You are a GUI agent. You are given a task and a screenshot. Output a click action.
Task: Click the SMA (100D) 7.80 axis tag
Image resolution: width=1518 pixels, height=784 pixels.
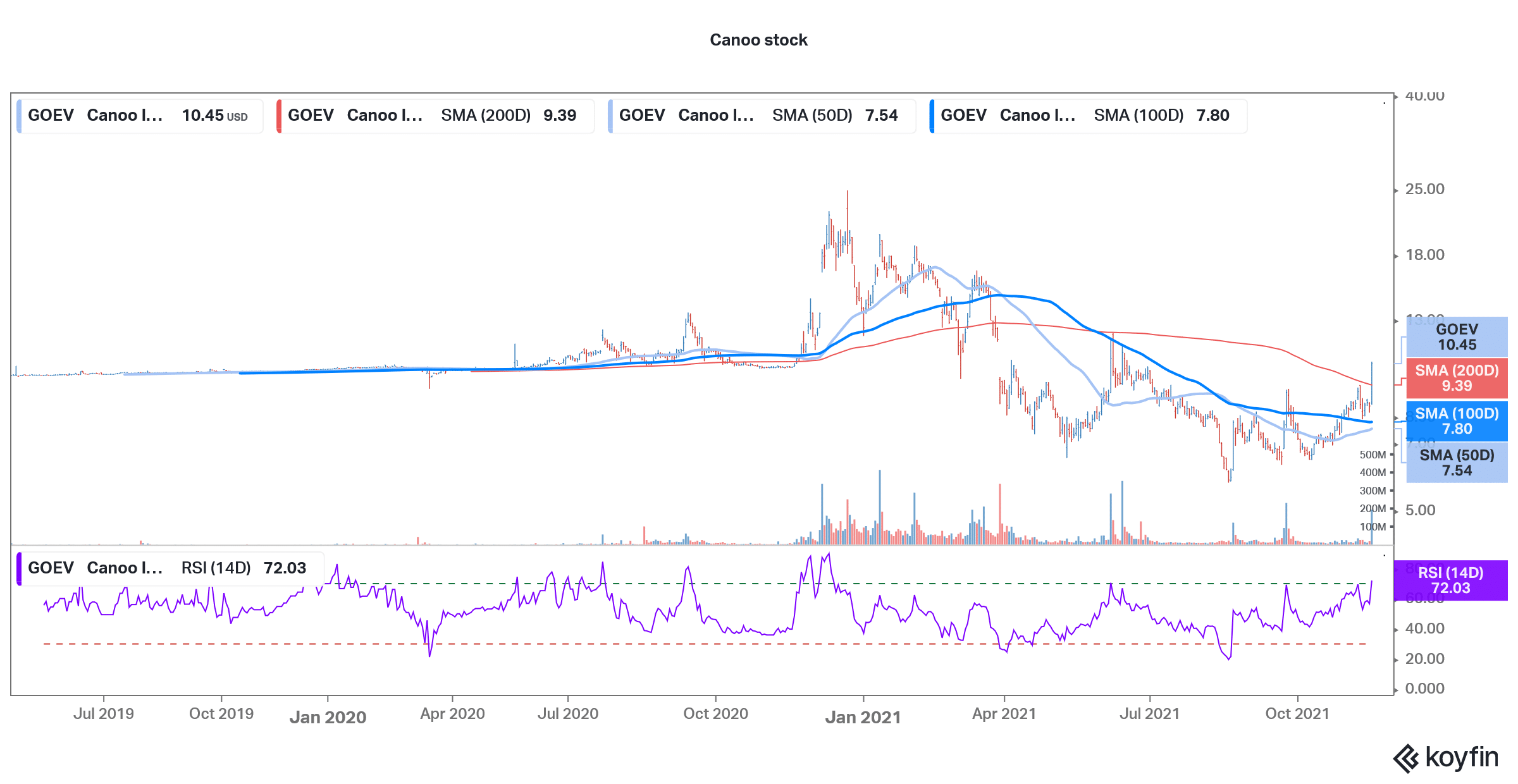(x=1457, y=421)
